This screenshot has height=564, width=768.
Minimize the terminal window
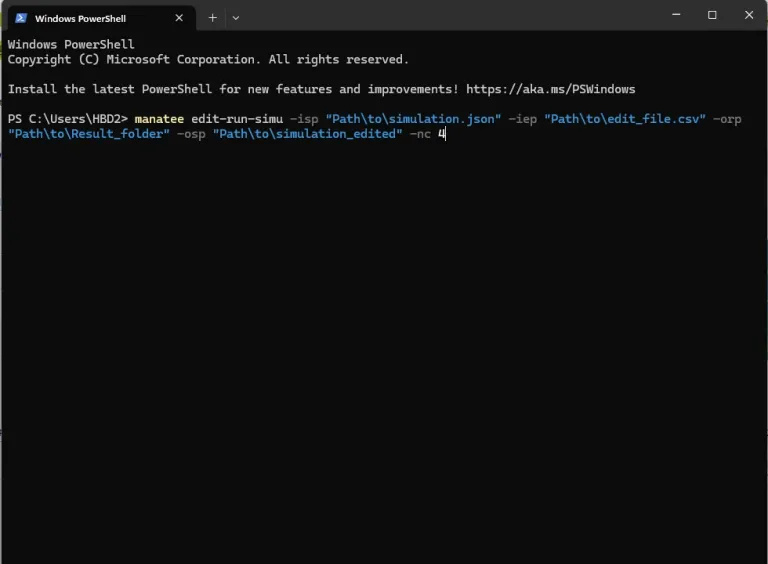676,15
